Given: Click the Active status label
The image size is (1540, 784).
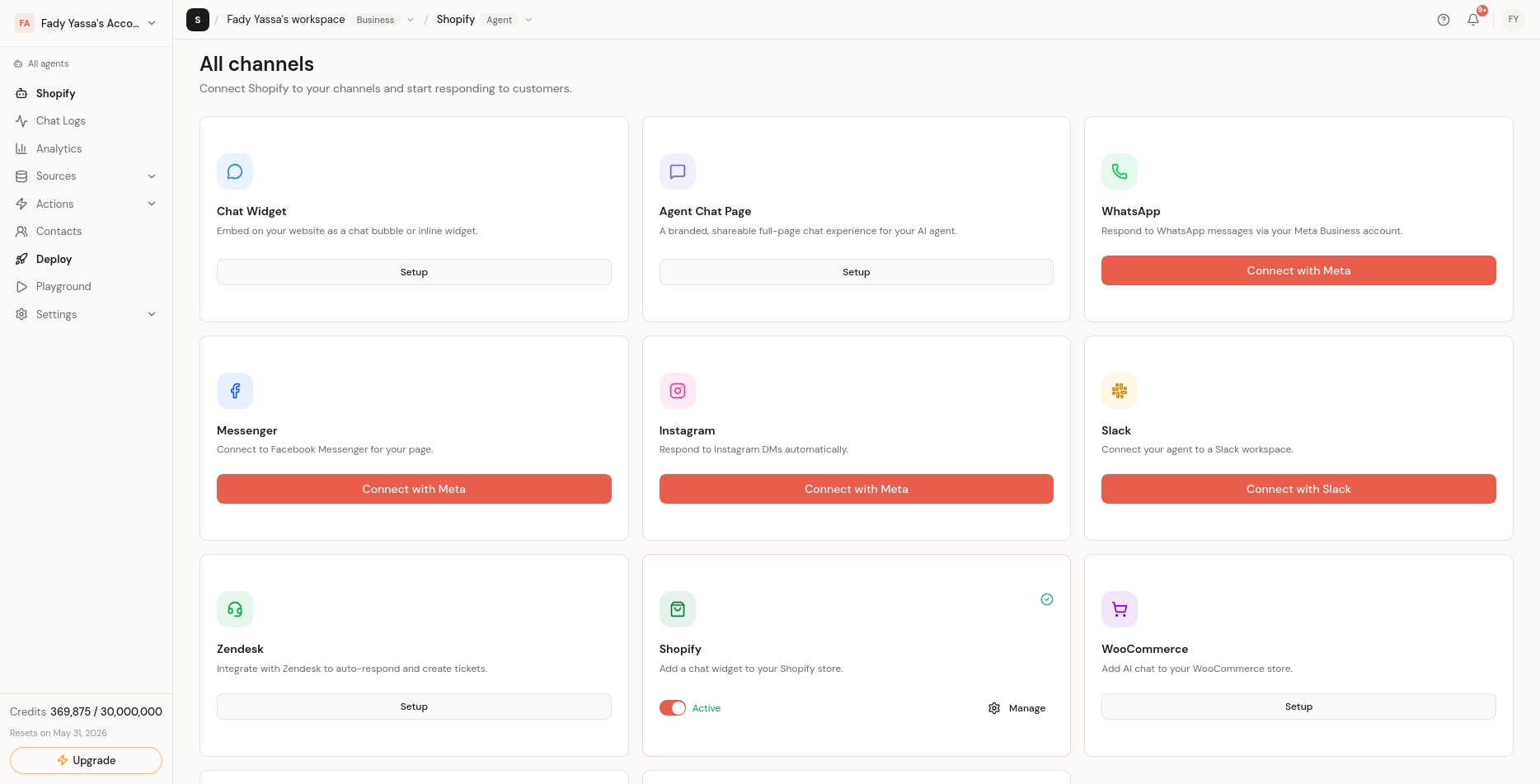Looking at the screenshot, I should point(707,708).
